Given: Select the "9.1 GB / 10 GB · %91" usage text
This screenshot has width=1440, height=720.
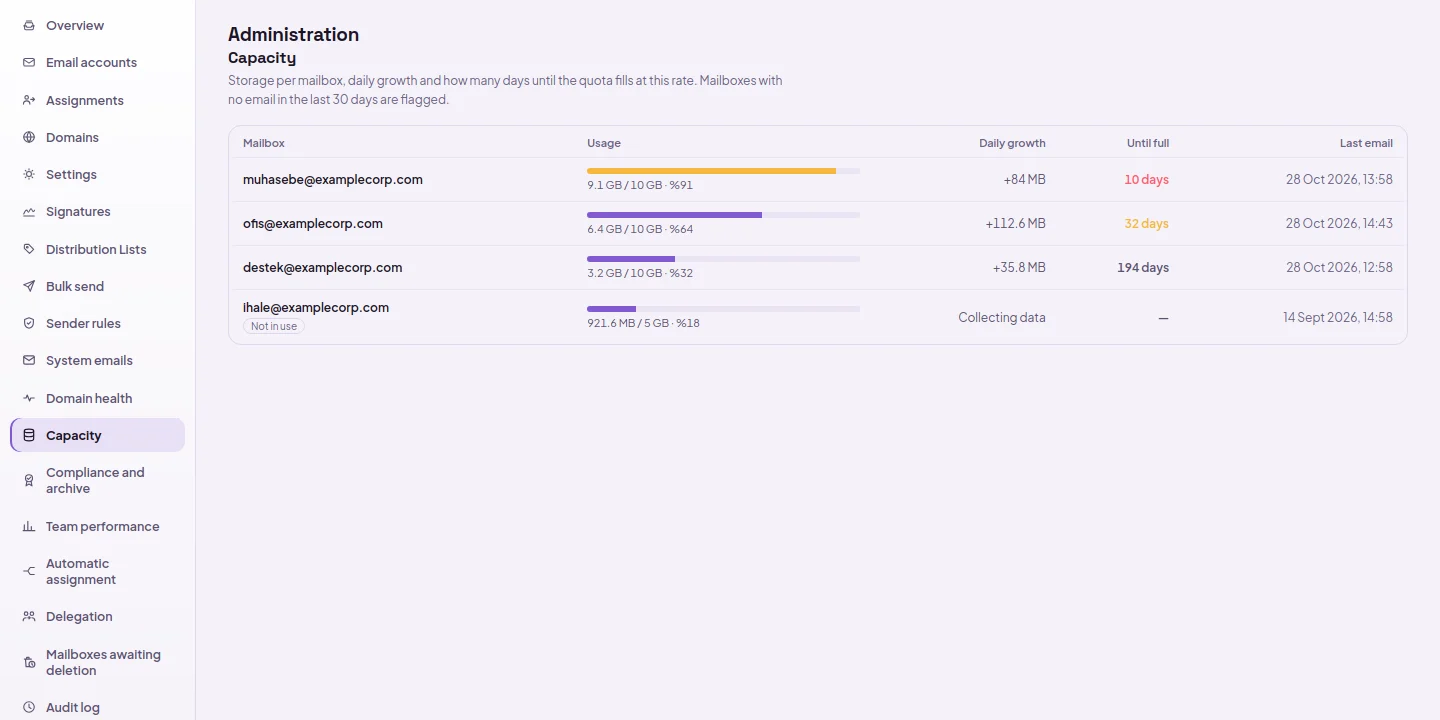Looking at the screenshot, I should pos(640,185).
